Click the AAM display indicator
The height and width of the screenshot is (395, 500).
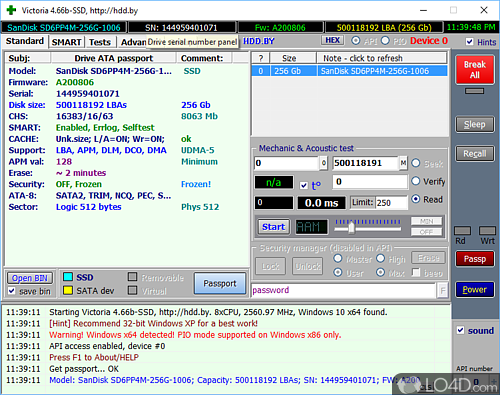point(311,227)
